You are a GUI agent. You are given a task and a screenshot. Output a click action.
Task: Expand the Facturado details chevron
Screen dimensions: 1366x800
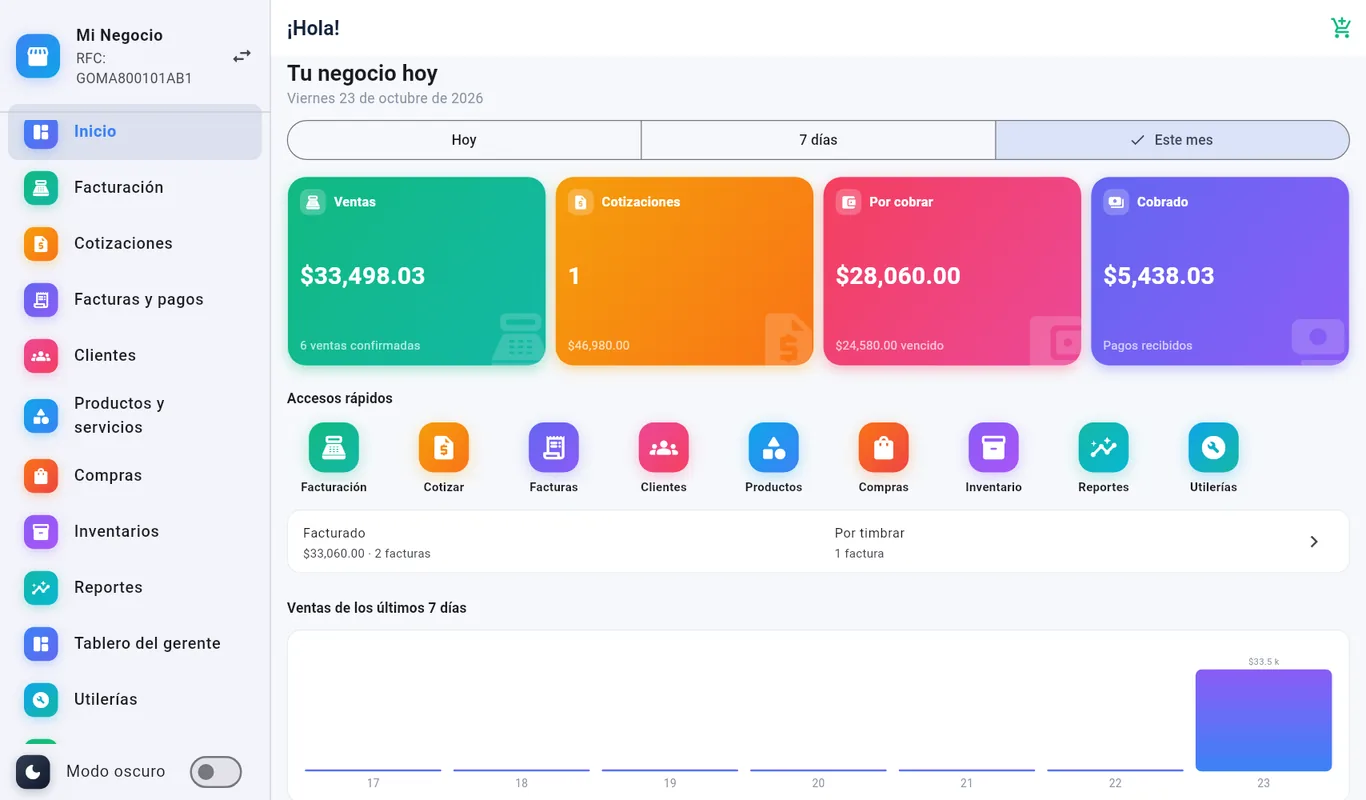1314,542
